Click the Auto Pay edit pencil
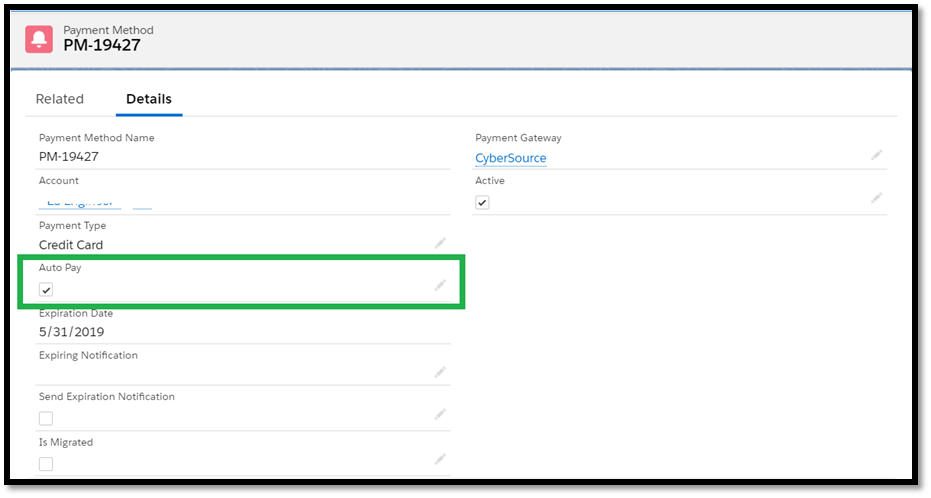931x498 pixels. coord(440,286)
